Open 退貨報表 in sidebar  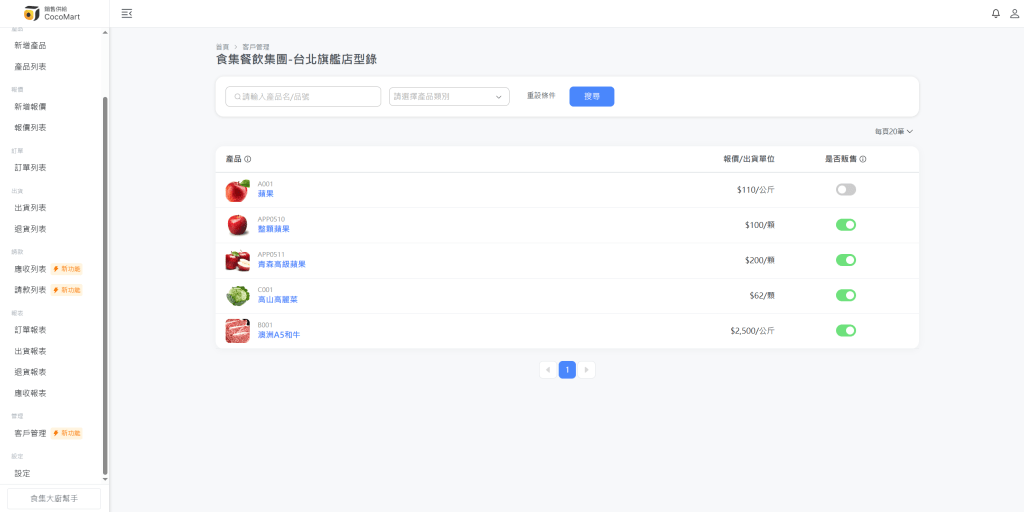30,372
